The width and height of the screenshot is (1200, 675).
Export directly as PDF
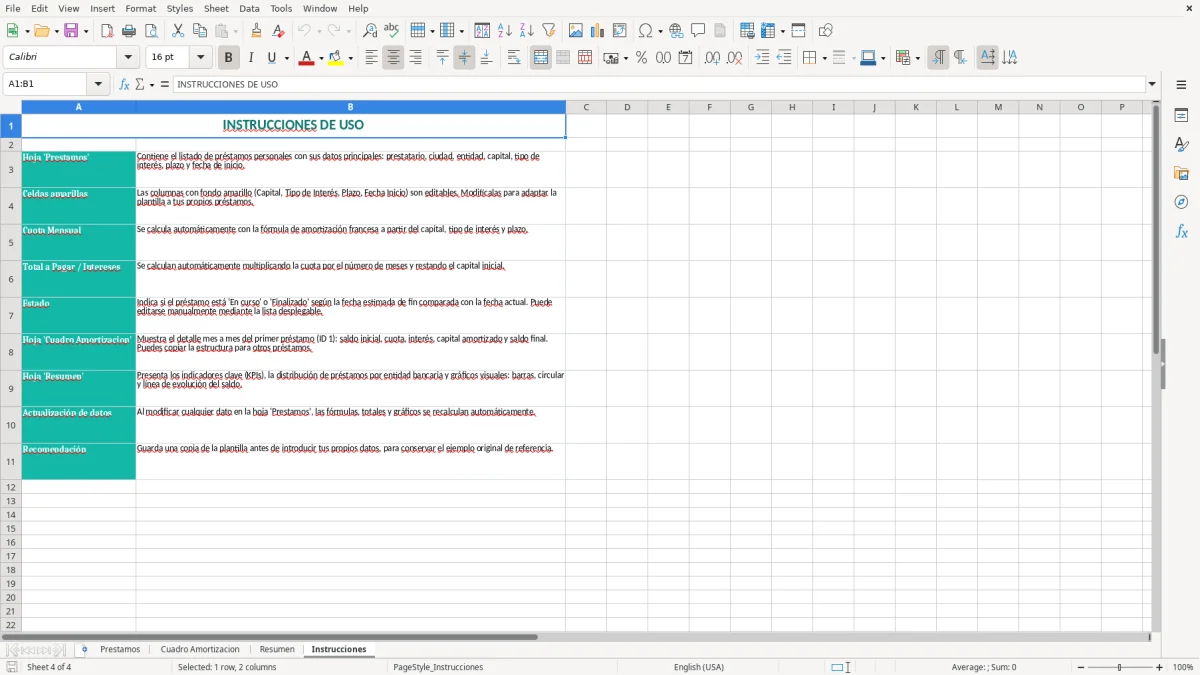(x=107, y=31)
